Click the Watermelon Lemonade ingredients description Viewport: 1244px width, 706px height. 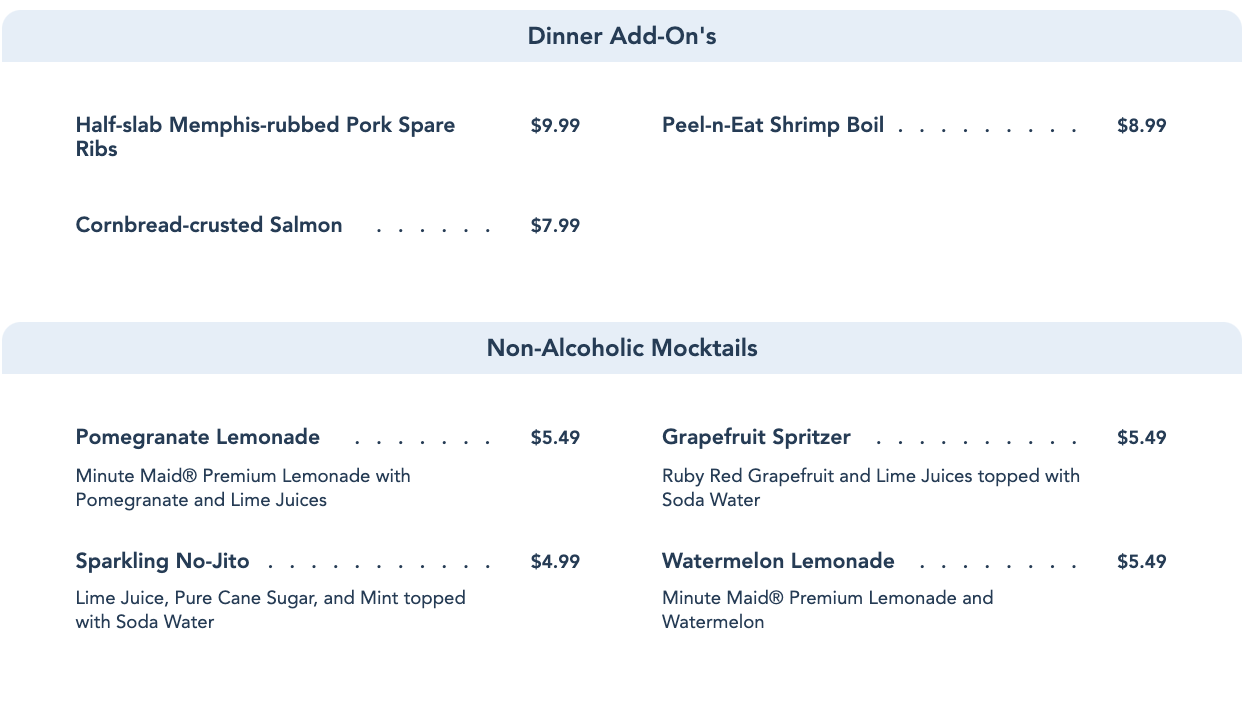(827, 610)
